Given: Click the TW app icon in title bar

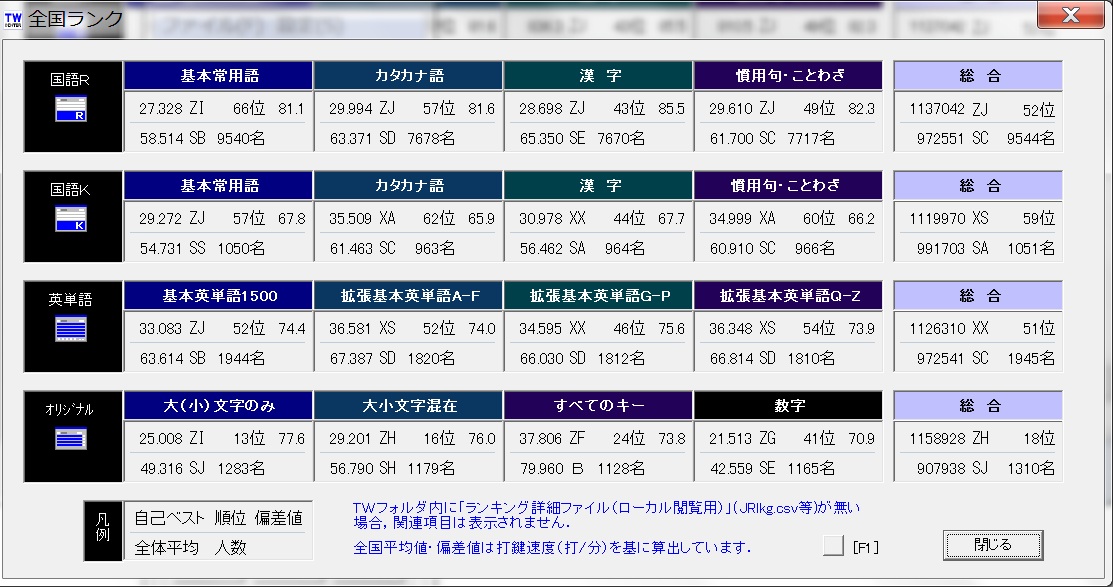Looking at the screenshot, I should (x=14, y=17).
